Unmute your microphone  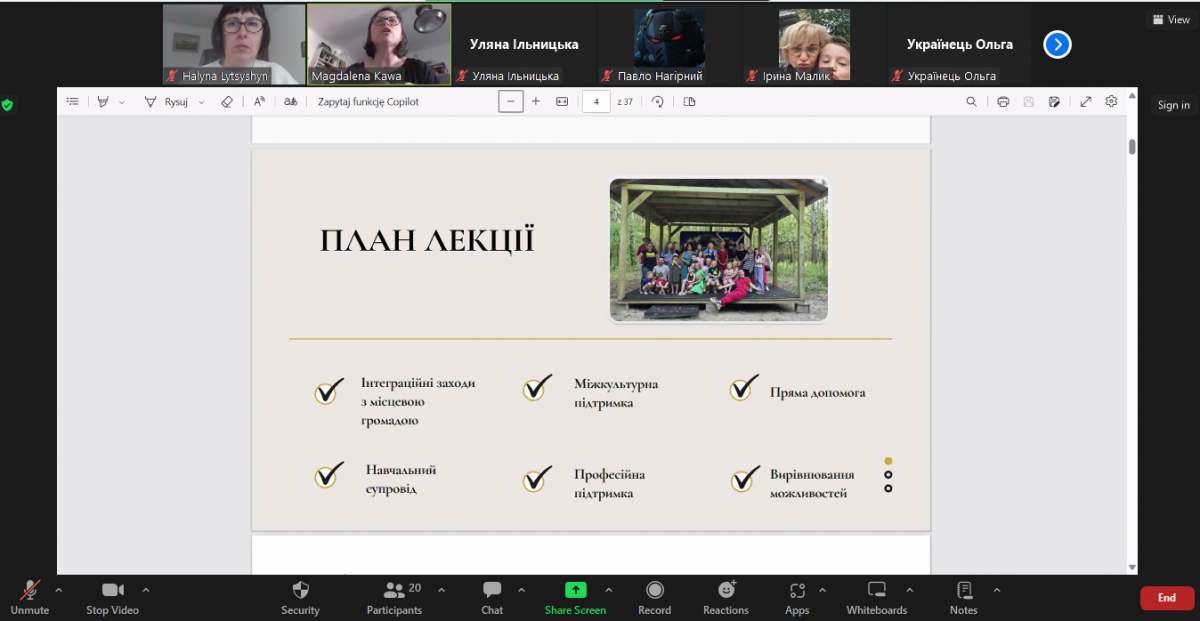(30, 597)
